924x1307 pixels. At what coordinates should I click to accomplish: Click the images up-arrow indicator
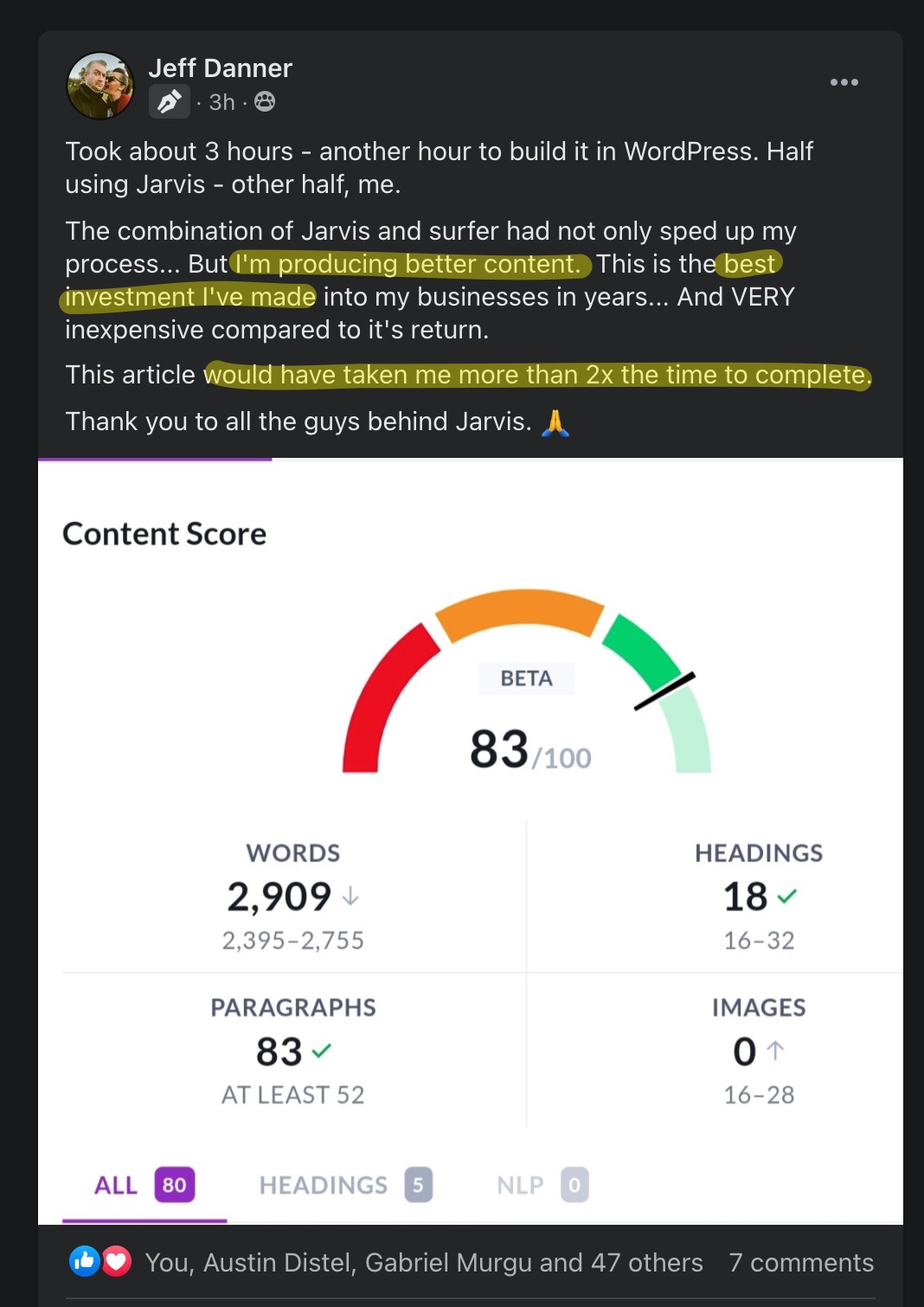[x=775, y=1051]
